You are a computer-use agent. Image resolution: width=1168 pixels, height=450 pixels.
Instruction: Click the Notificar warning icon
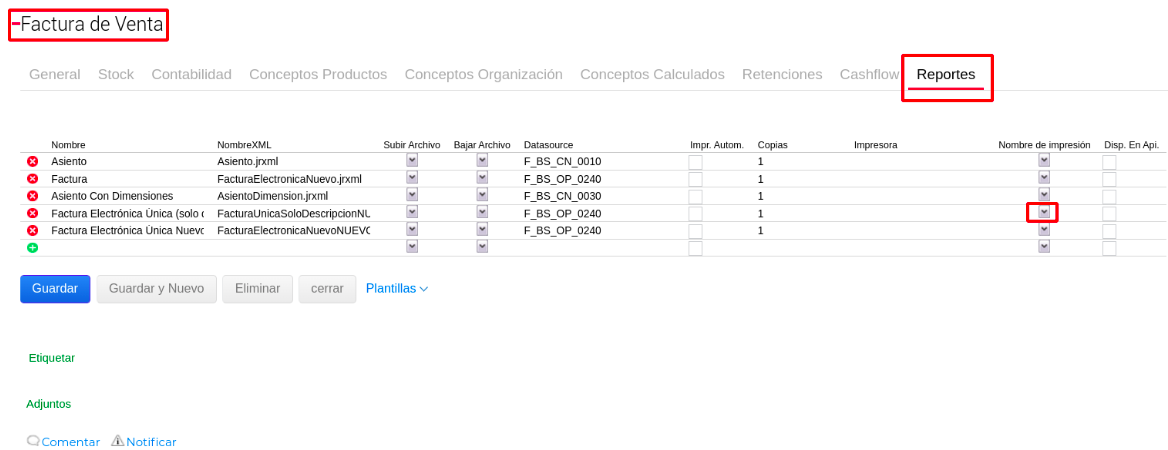(117, 441)
